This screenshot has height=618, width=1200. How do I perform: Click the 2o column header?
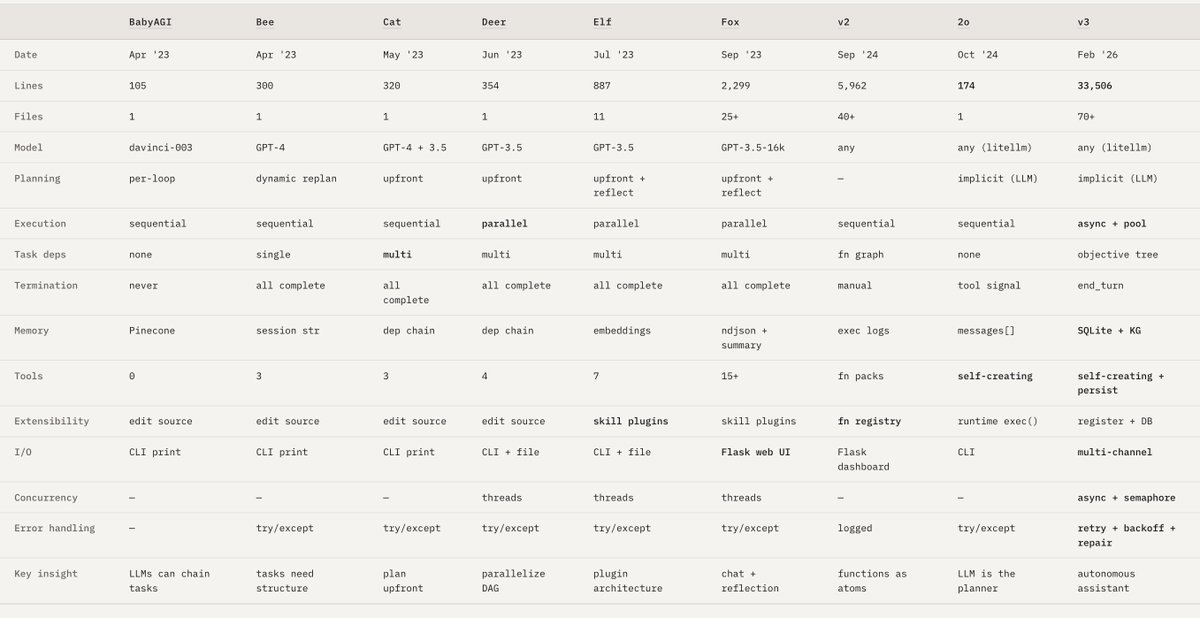click(964, 22)
